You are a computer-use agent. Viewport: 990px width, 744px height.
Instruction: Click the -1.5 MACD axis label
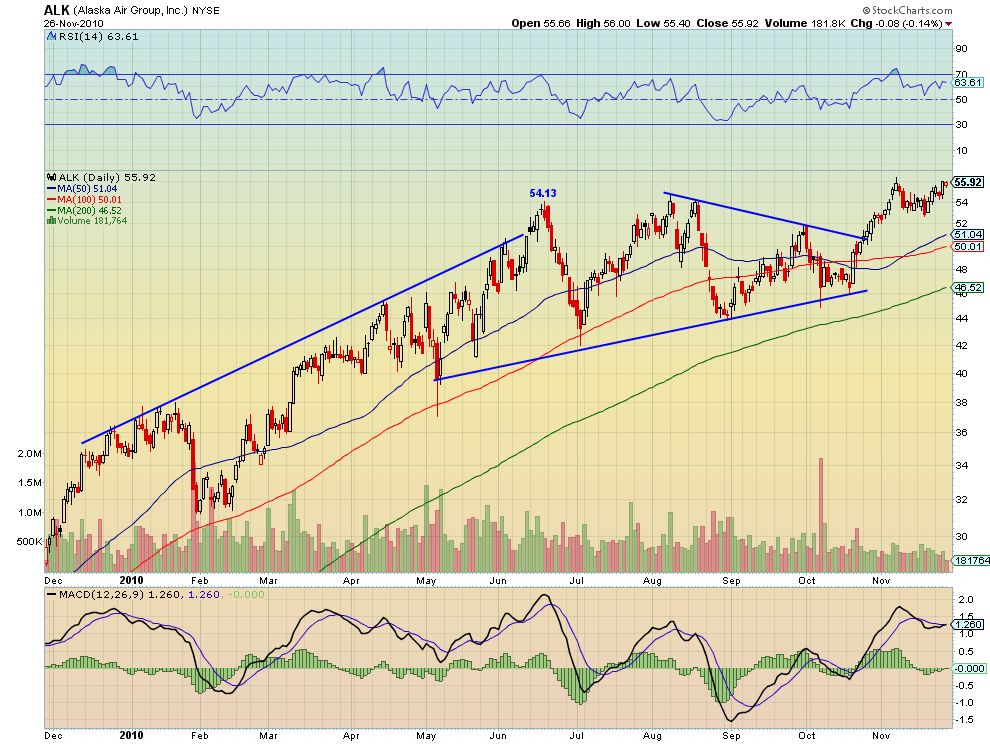[963, 720]
